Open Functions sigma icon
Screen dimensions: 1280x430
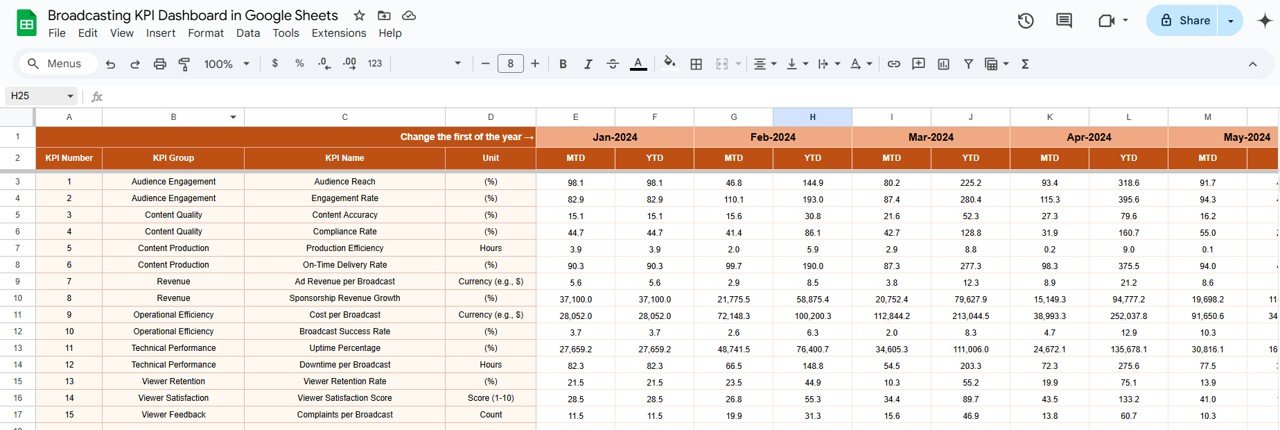tap(1025, 64)
